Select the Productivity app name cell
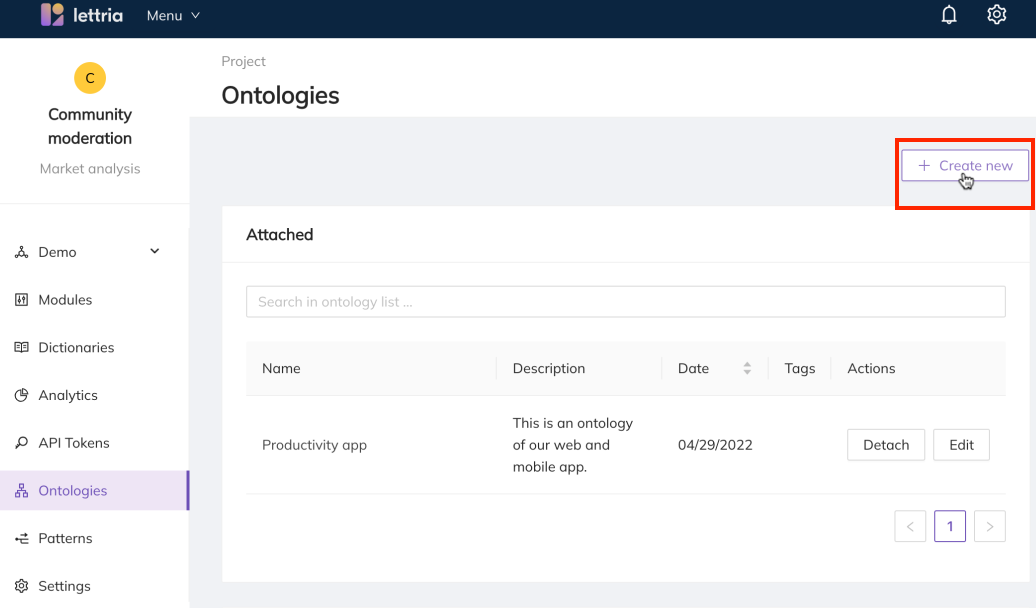The height and width of the screenshot is (608, 1036). point(314,445)
